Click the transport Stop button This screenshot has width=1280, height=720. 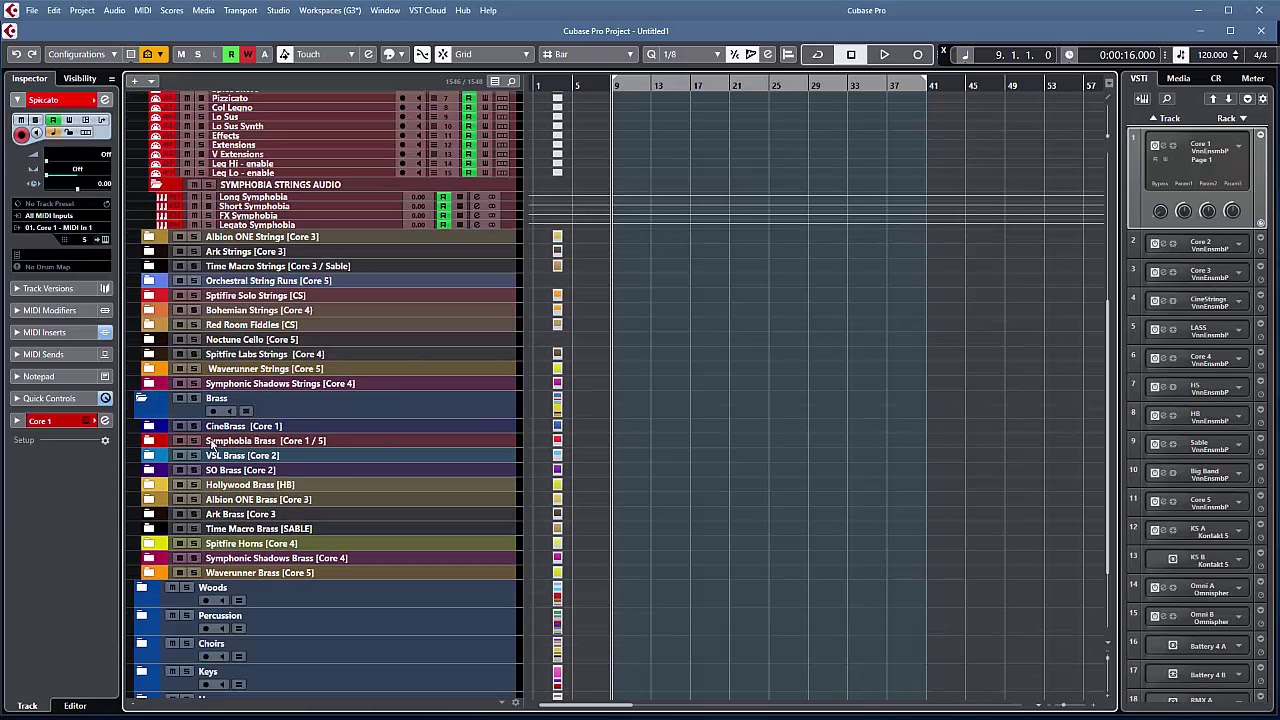(851, 54)
